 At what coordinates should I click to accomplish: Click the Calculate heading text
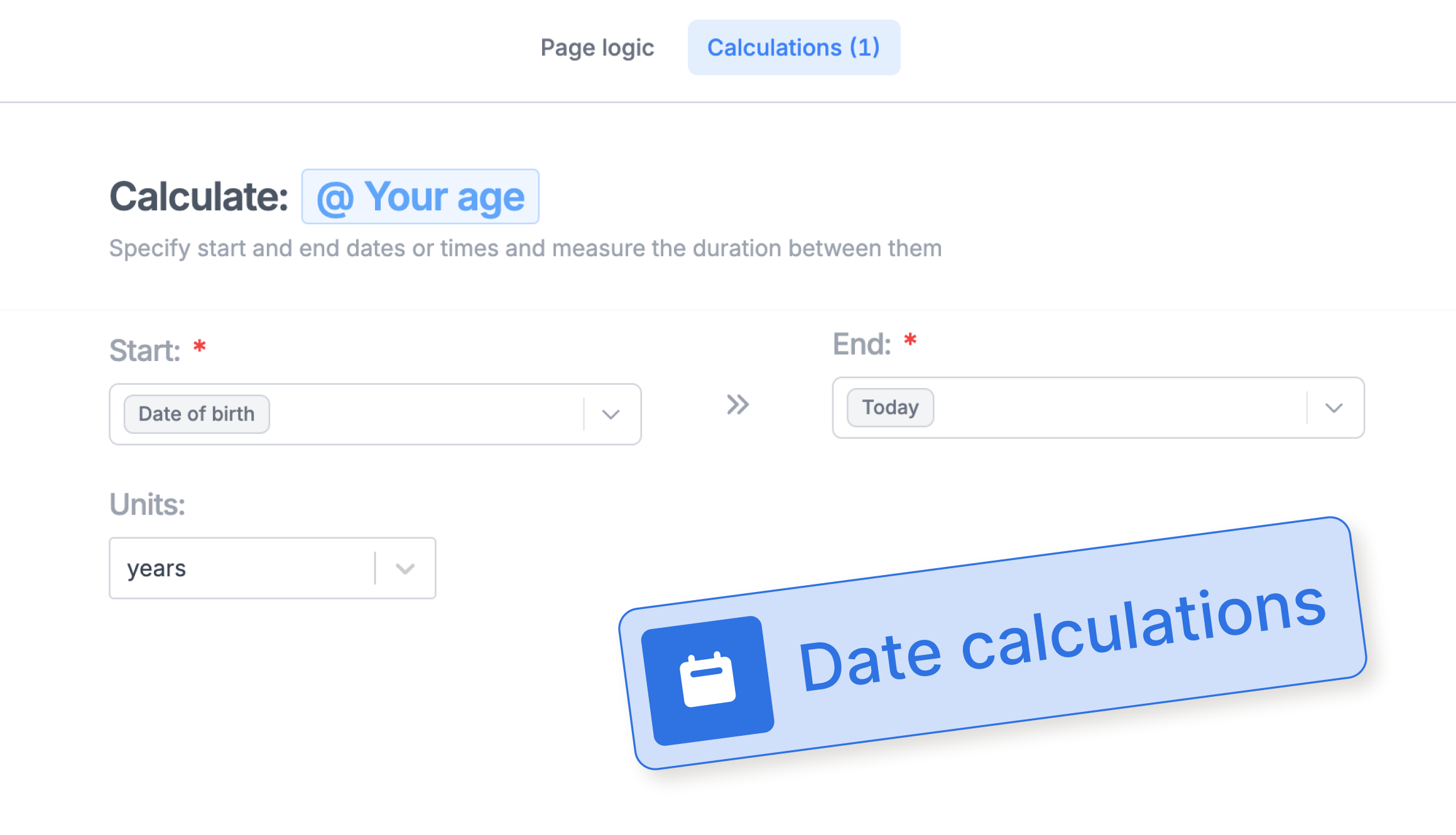[199, 197]
